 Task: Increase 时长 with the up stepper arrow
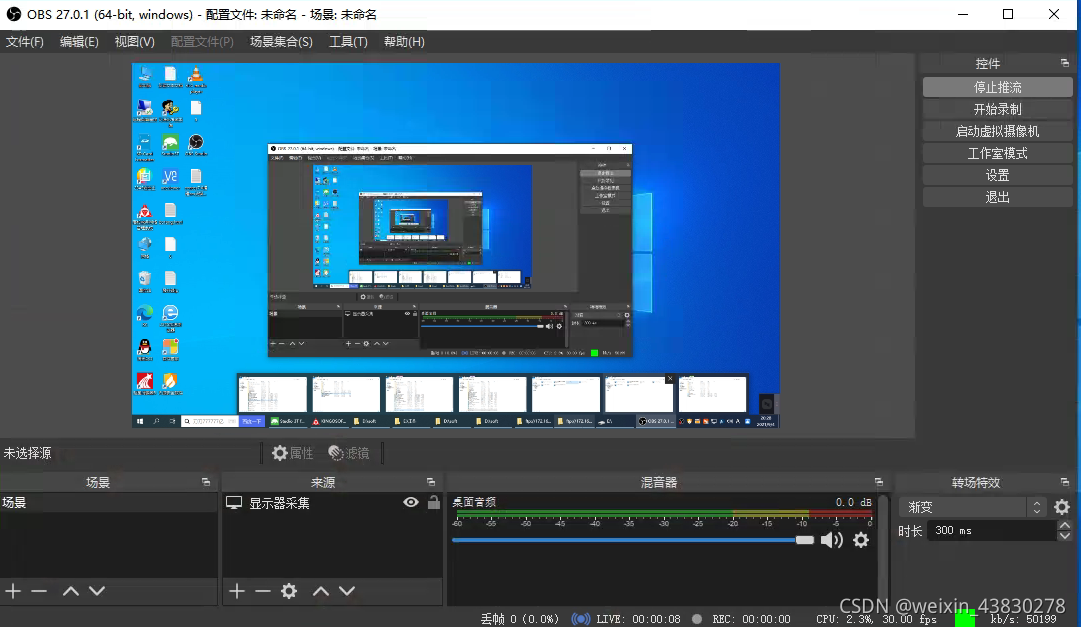(x=1065, y=527)
